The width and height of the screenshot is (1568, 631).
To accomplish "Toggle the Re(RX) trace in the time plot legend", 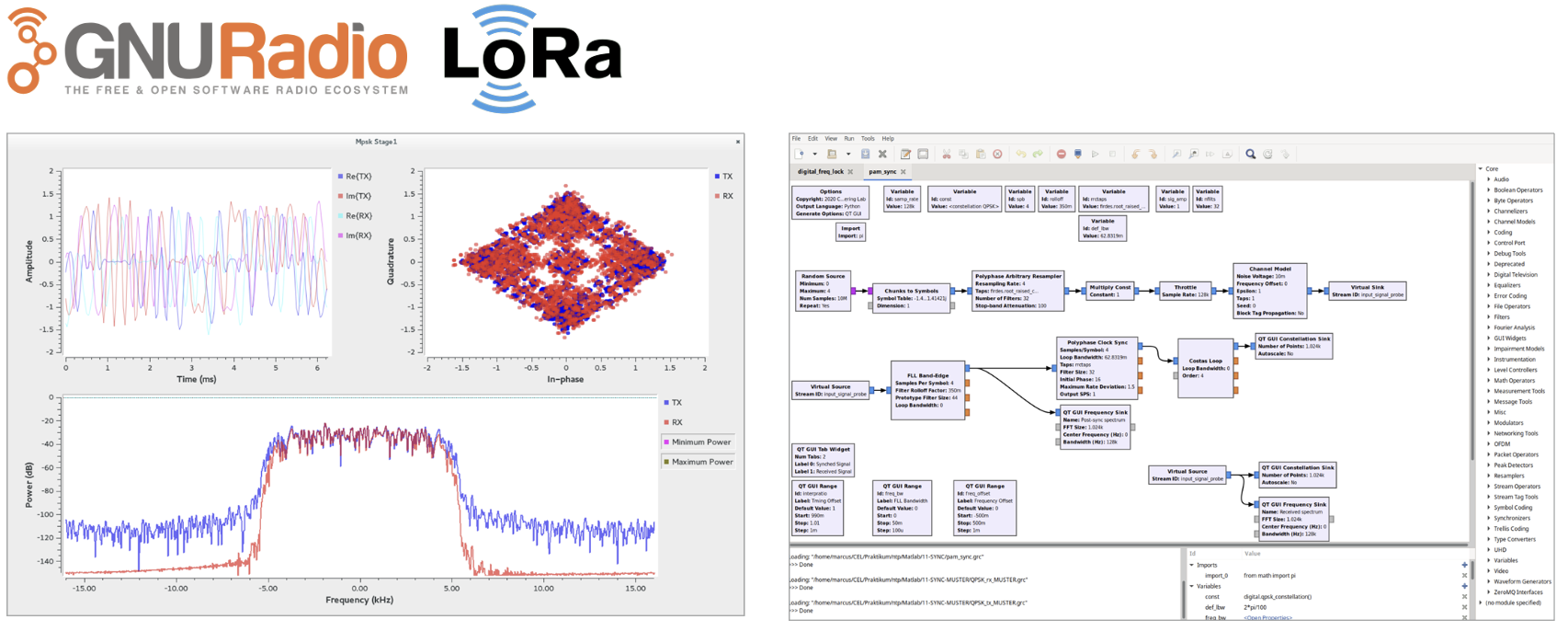I will [355, 216].
